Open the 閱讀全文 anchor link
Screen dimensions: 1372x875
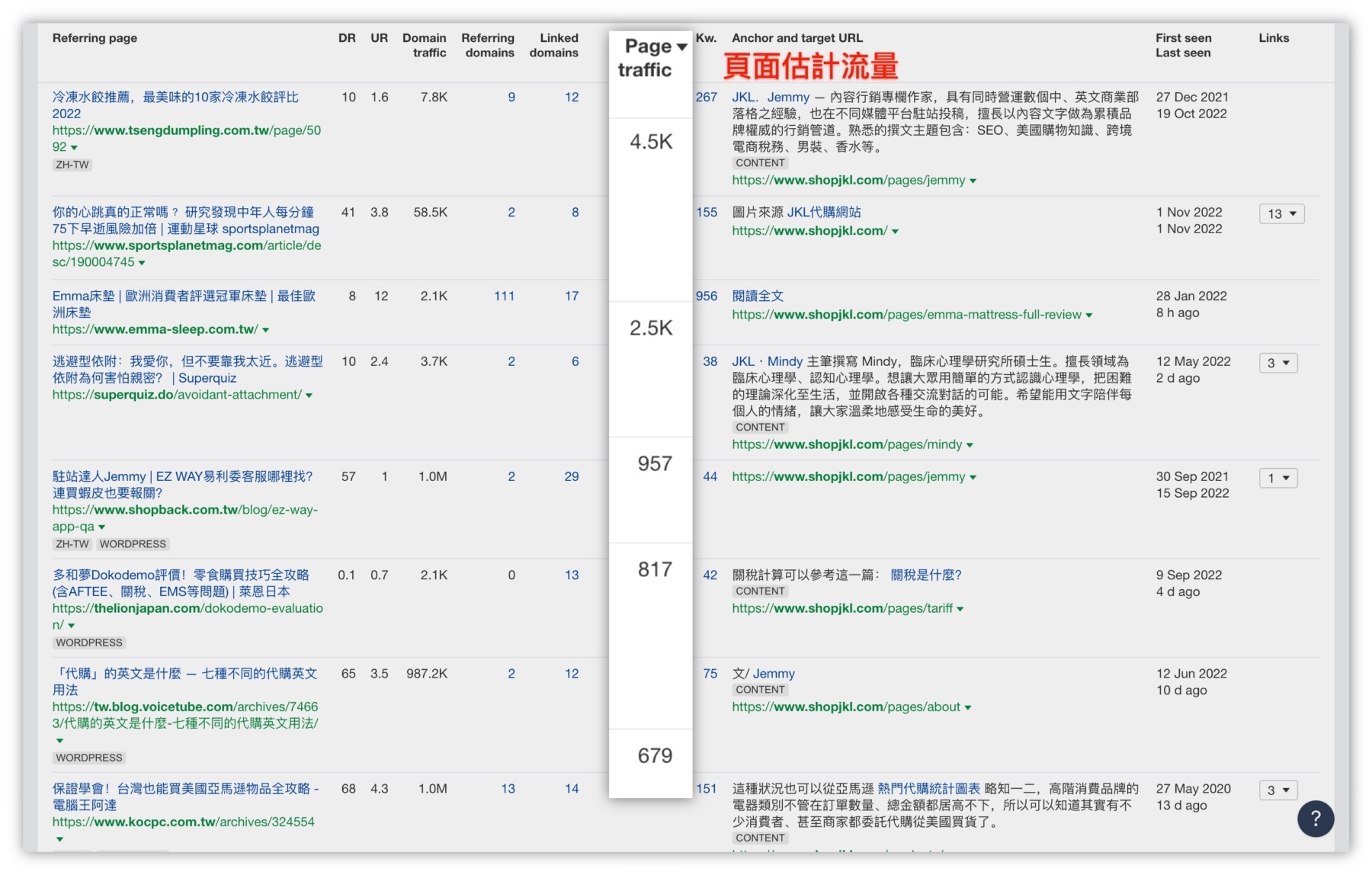point(760,296)
